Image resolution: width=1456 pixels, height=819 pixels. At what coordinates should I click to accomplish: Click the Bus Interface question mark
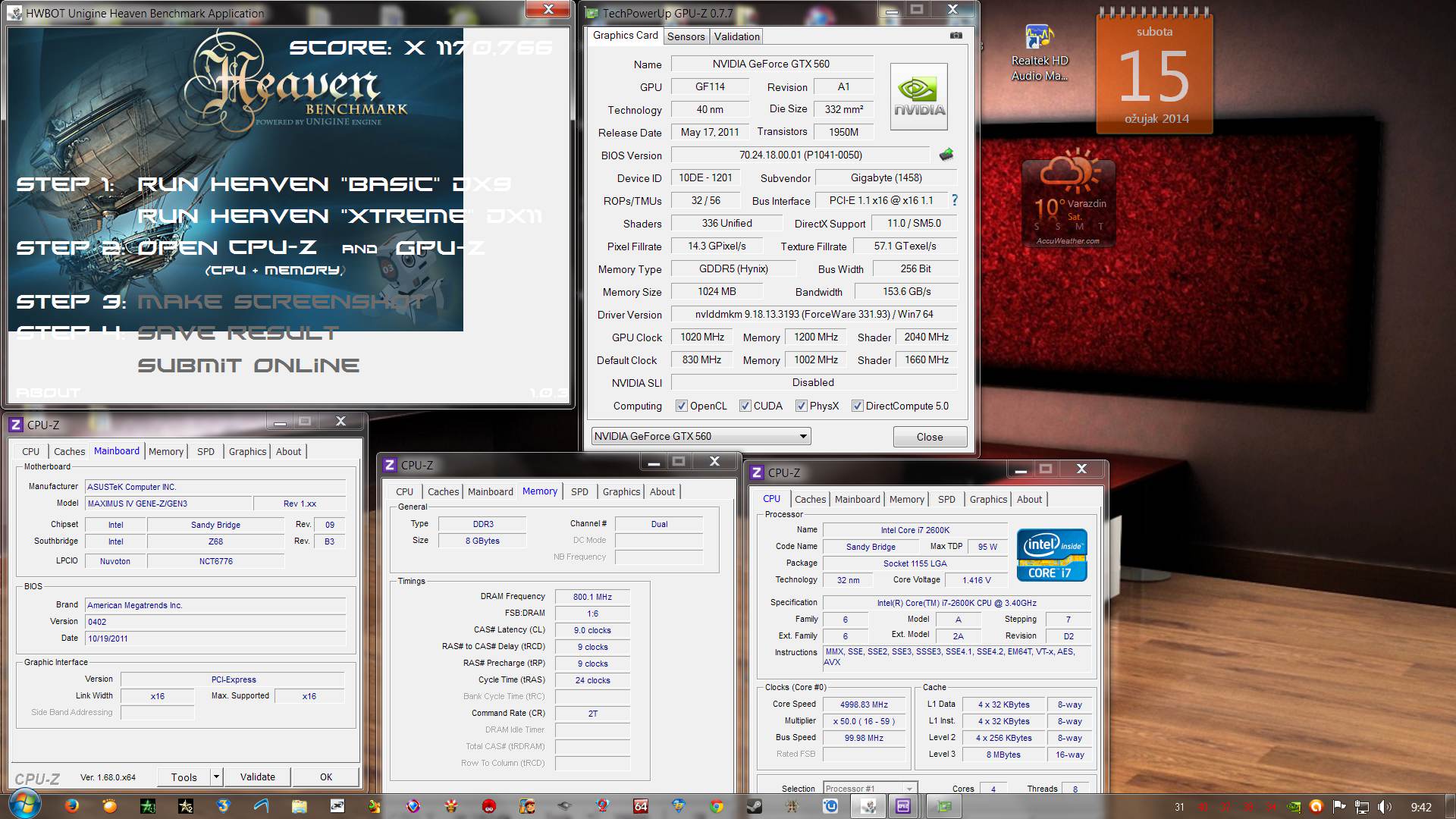click(954, 200)
